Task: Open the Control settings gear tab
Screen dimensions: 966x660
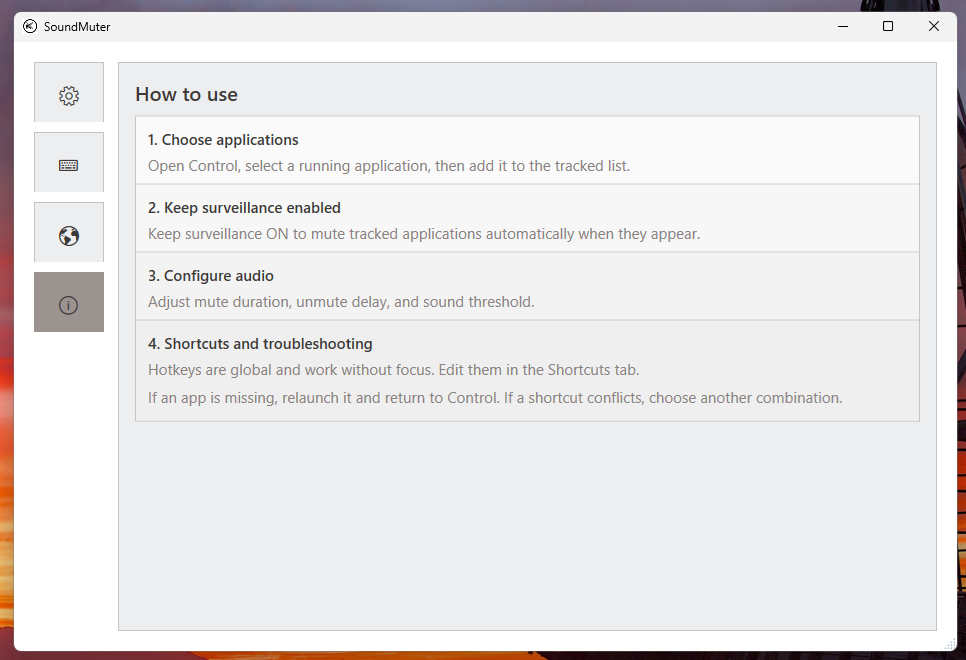Action: 69,92
